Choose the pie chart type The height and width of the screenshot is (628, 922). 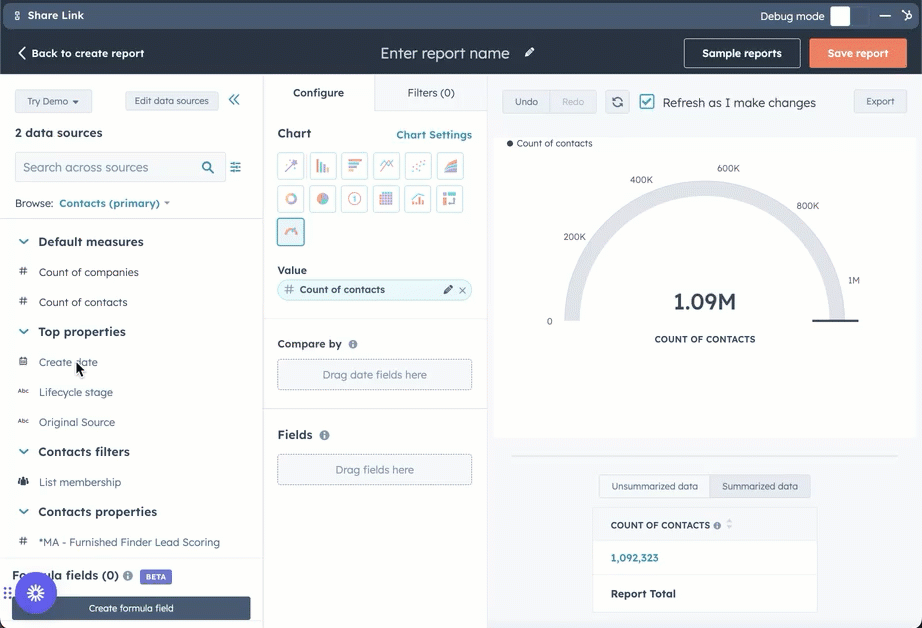[x=322, y=199]
